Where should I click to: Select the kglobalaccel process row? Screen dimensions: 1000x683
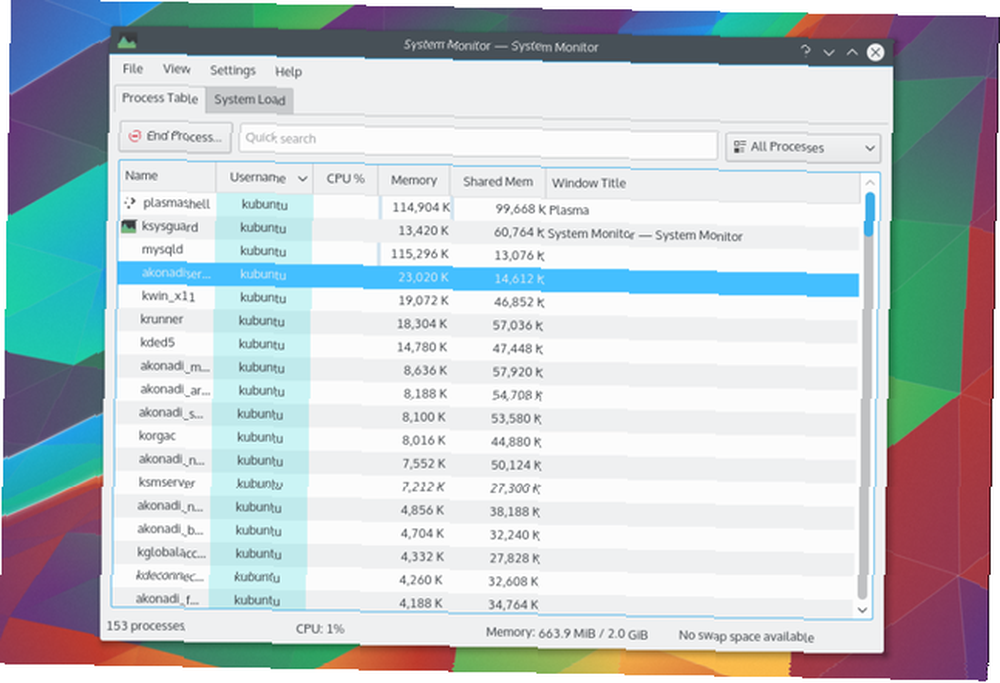[483, 556]
